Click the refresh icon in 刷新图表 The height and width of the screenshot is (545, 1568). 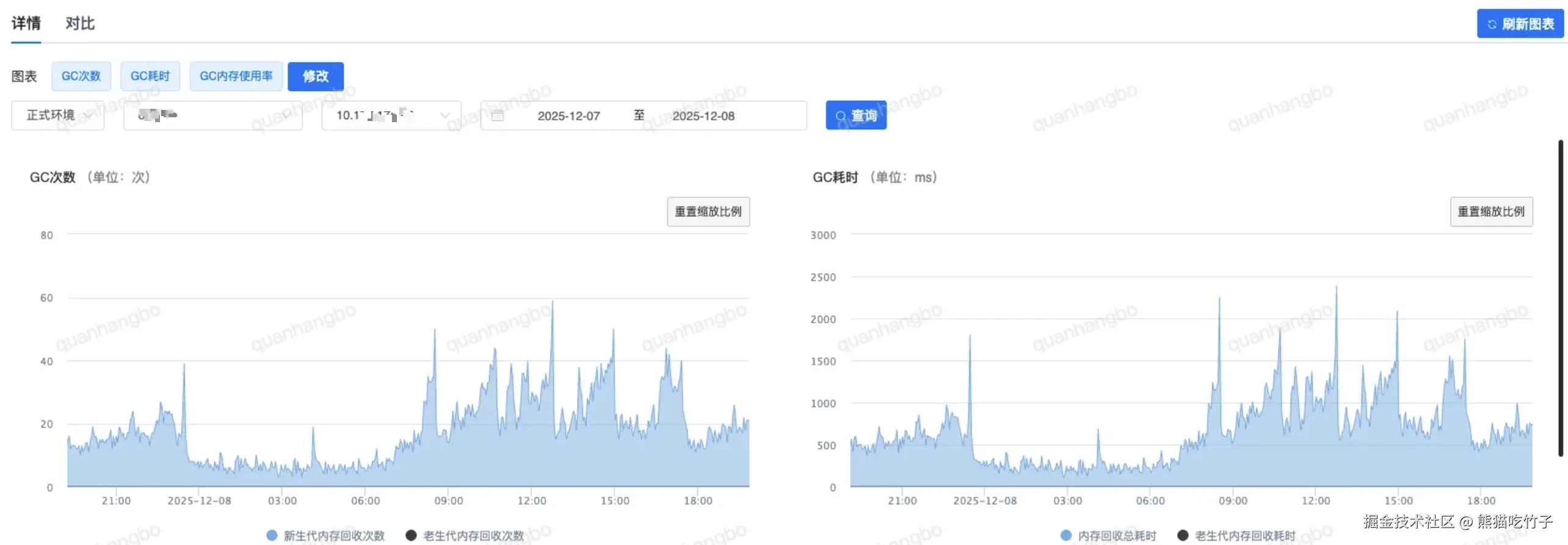[x=1492, y=24]
